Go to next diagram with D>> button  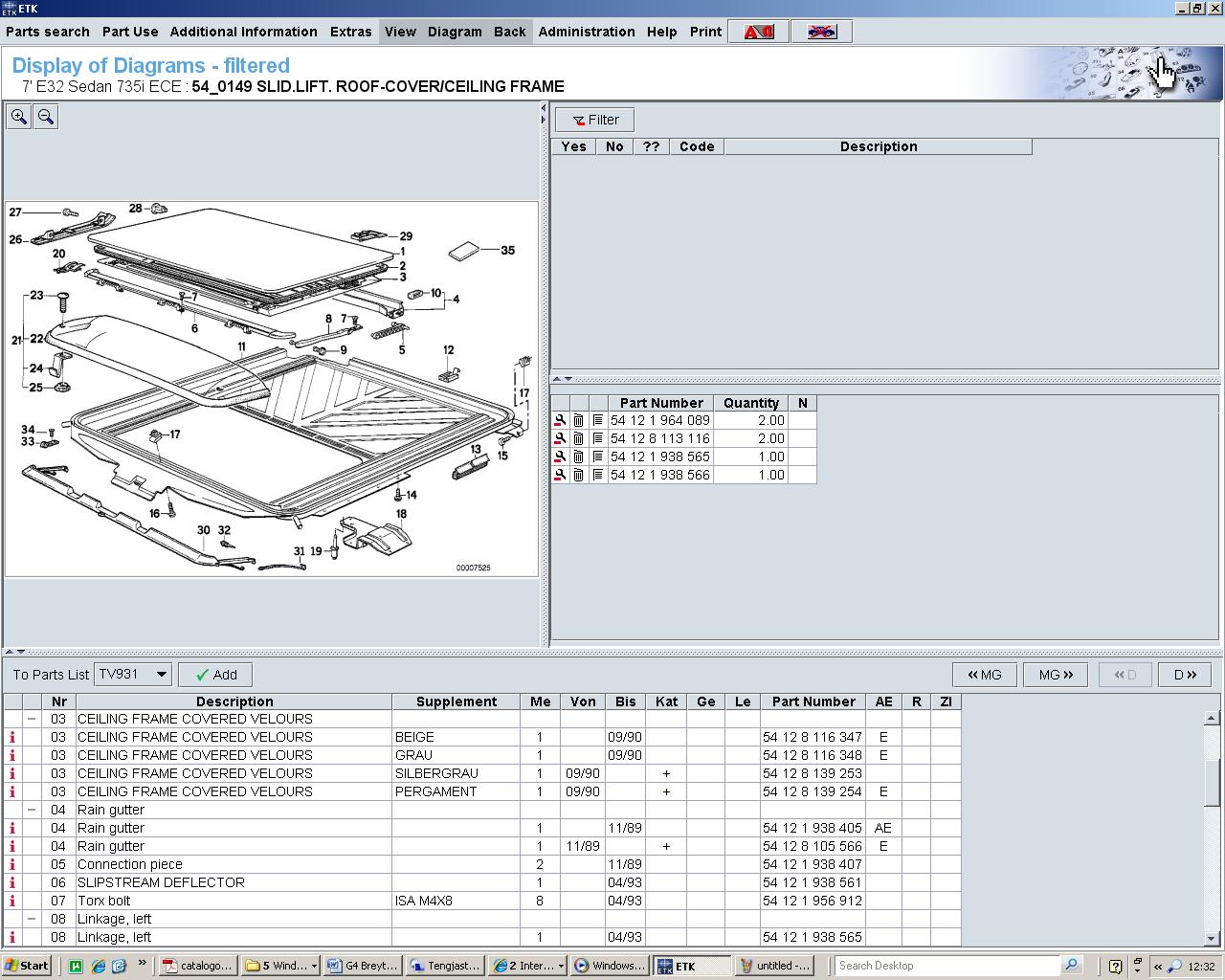(x=1185, y=675)
